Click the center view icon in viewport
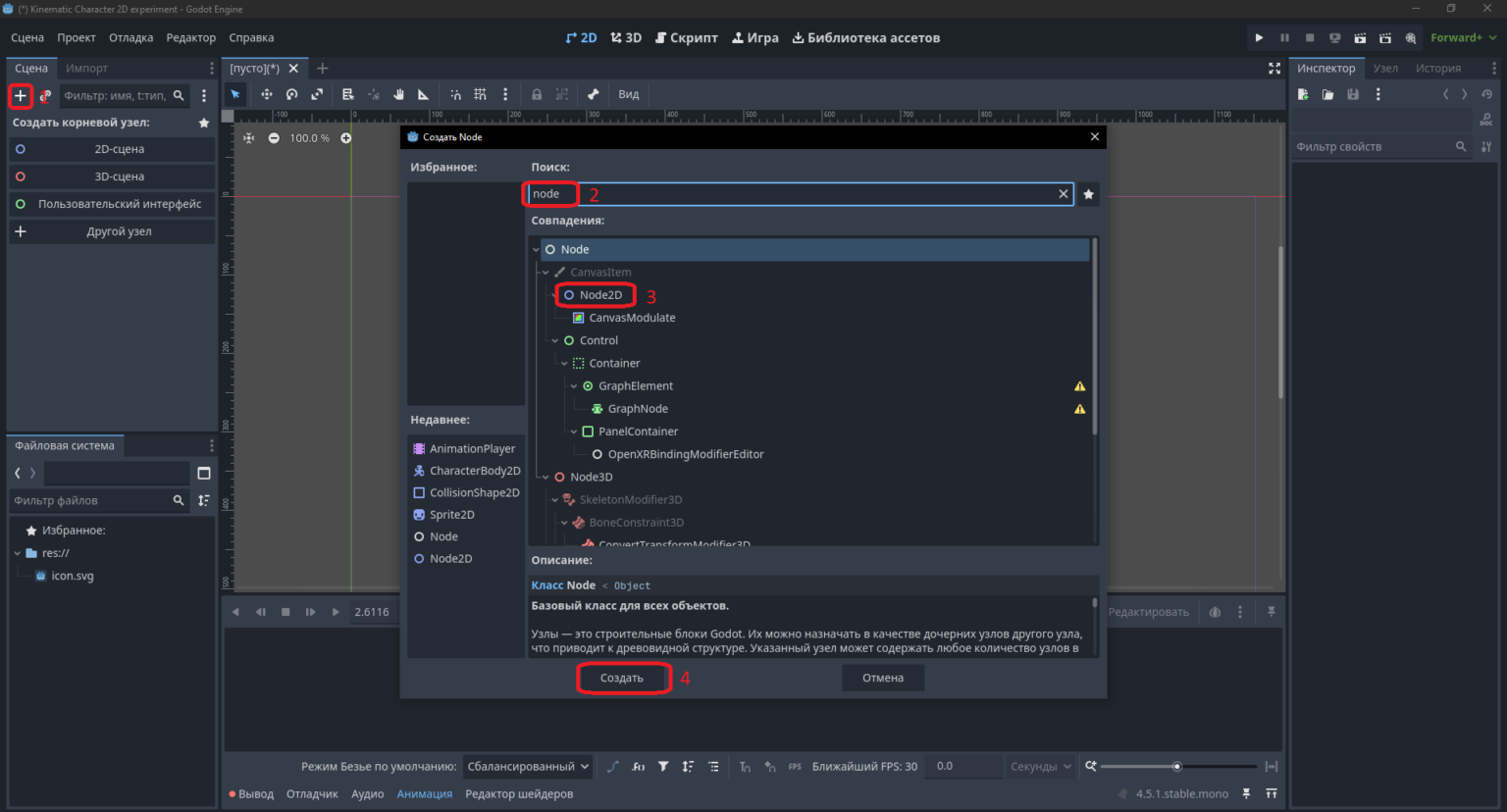This screenshot has width=1507, height=812. pos(248,138)
